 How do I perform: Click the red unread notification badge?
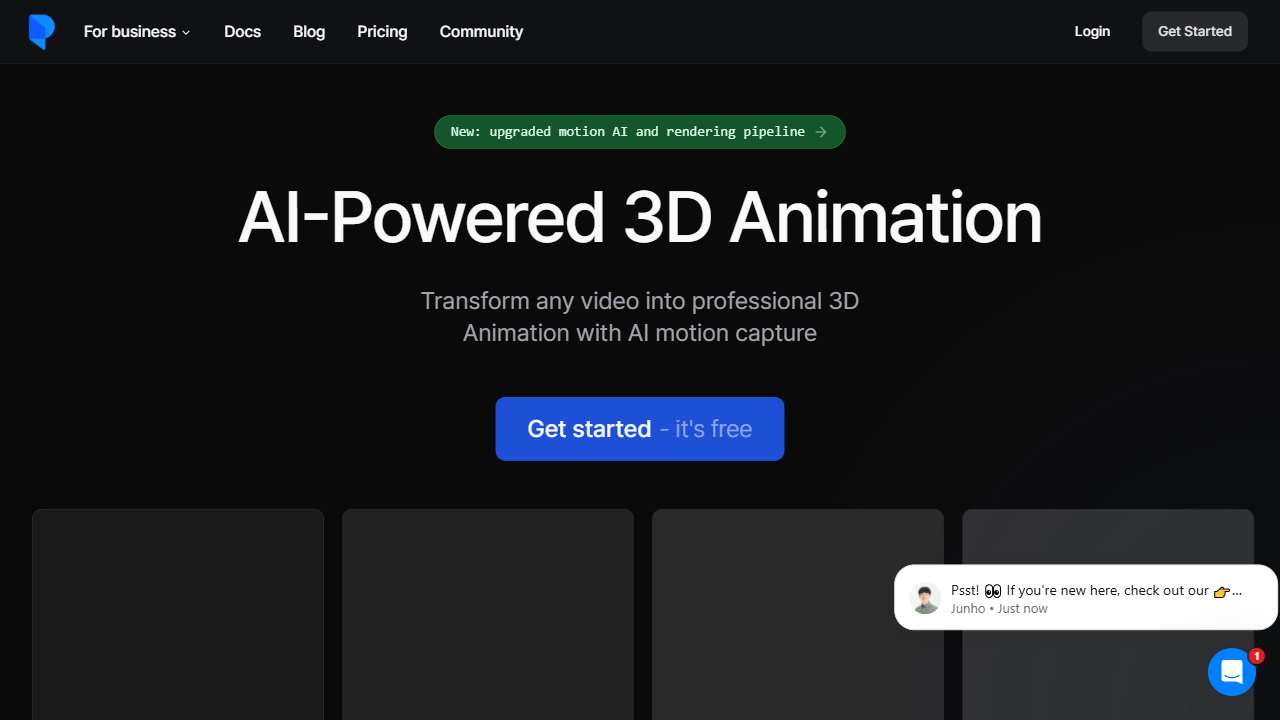point(1256,656)
